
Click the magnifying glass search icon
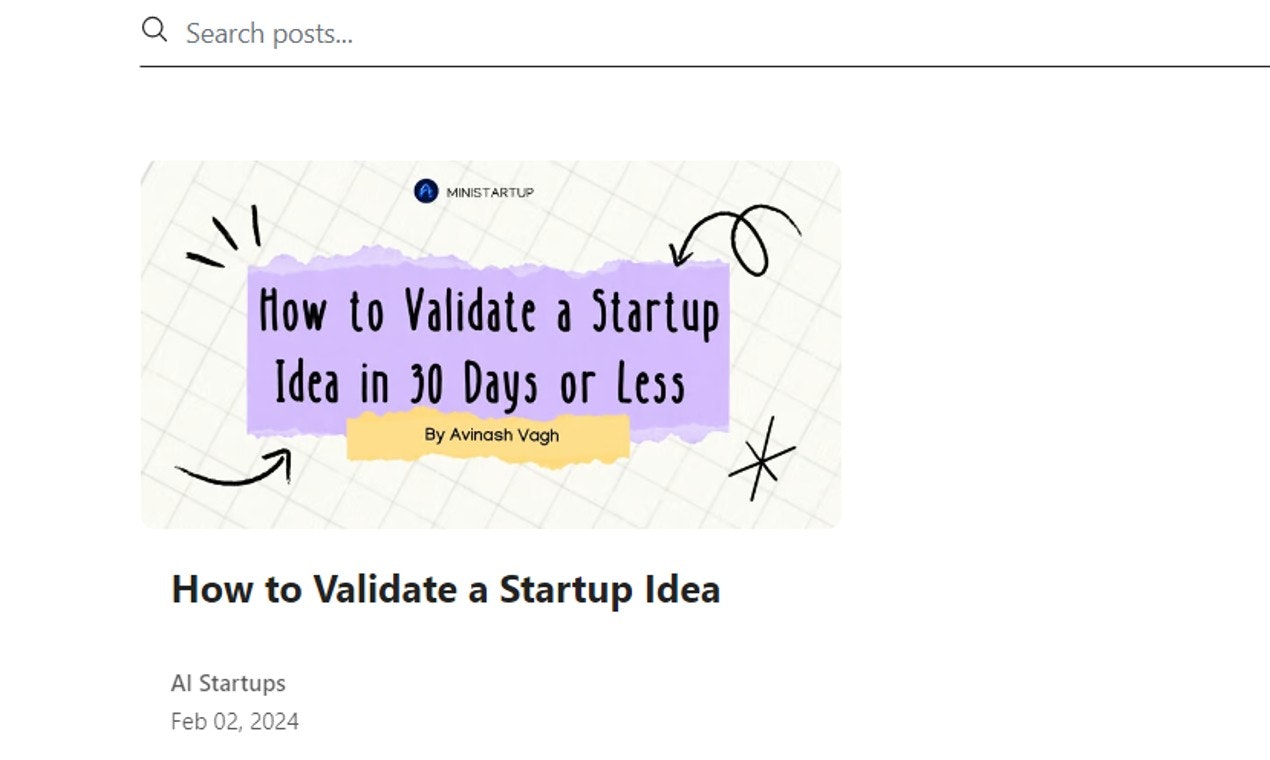pos(154,29)
